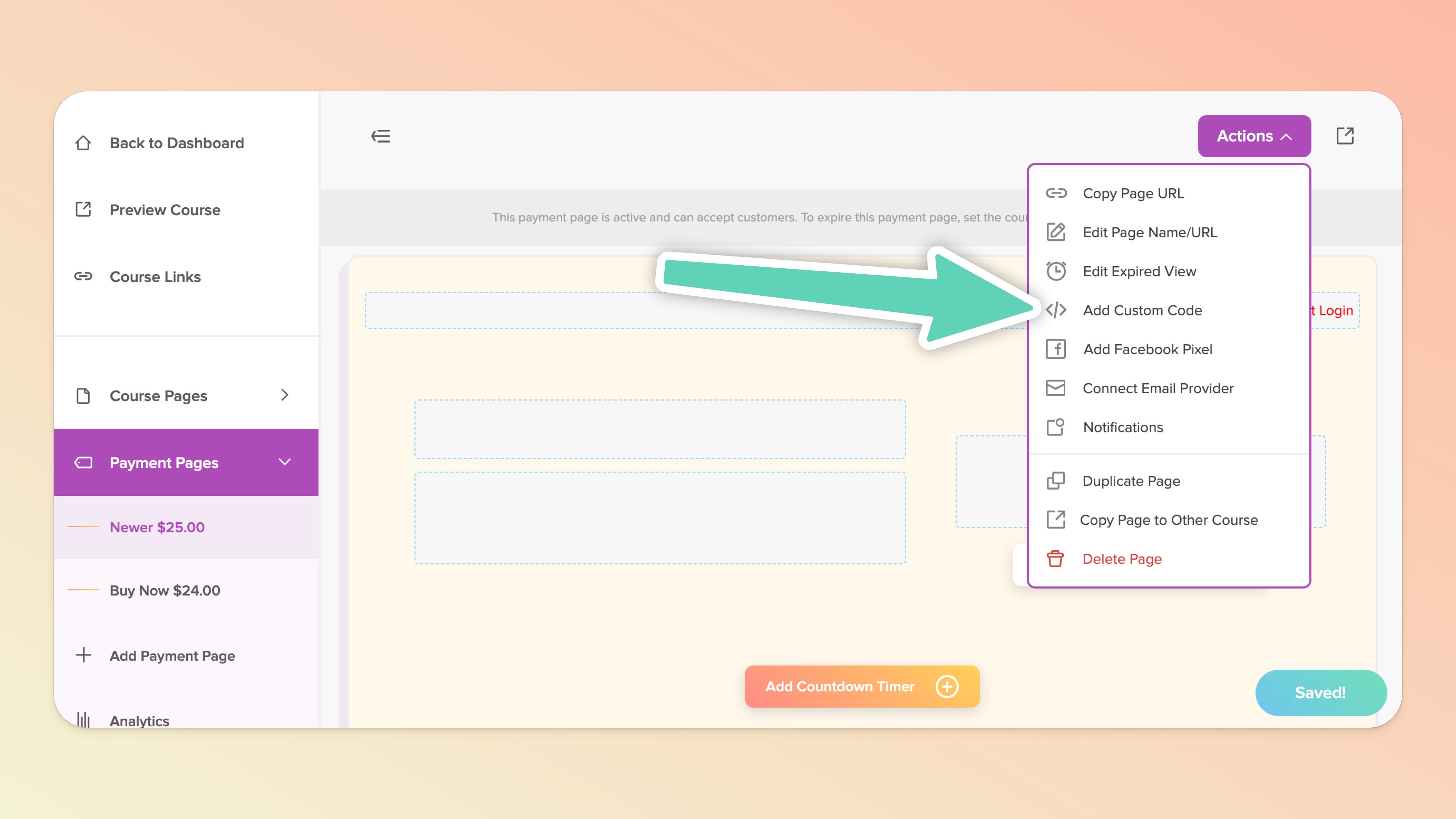
Task: Collapse the Payment Pages section chevron
Action: (x=285, y=462)
